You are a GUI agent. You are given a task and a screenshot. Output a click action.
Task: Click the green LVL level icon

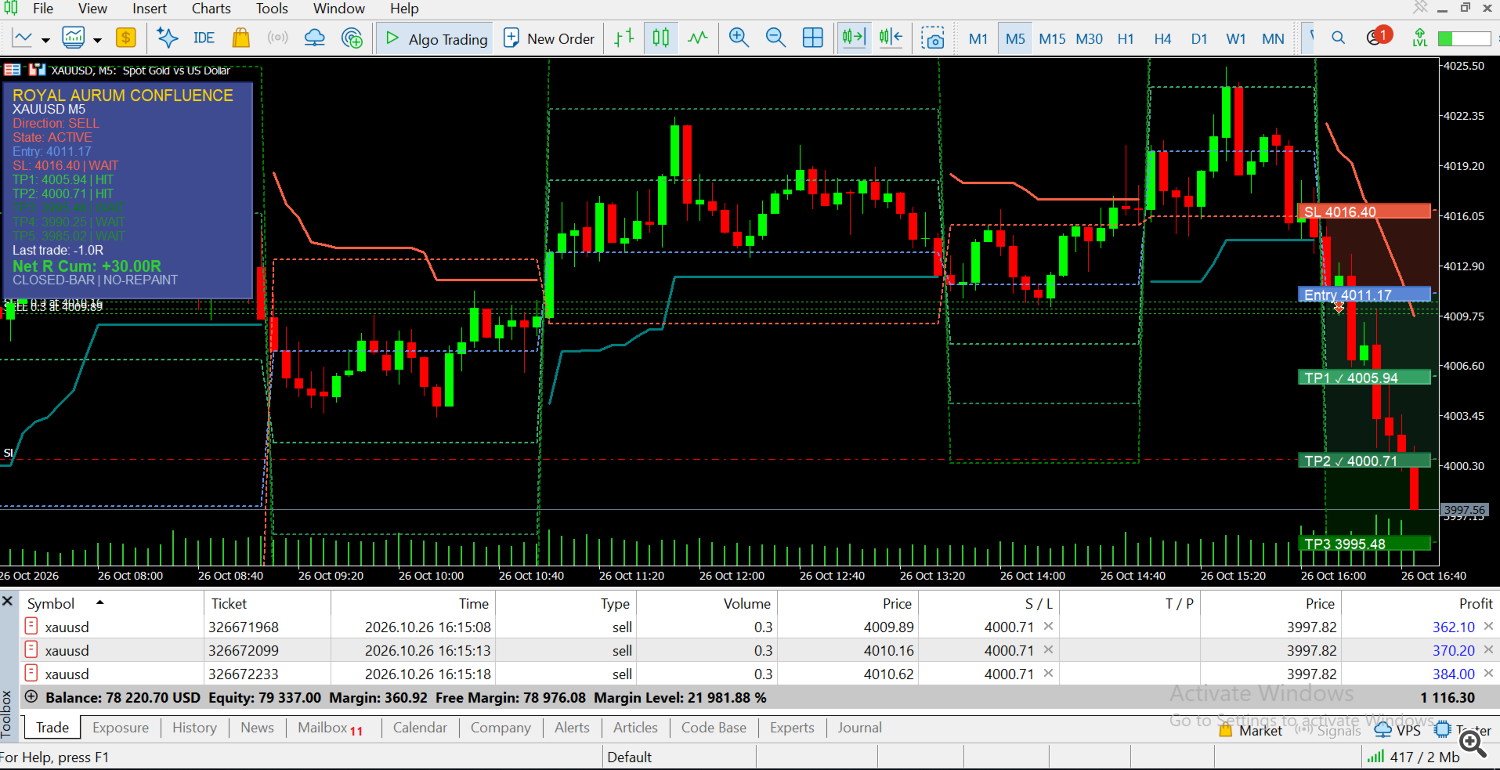[1419, 38]
